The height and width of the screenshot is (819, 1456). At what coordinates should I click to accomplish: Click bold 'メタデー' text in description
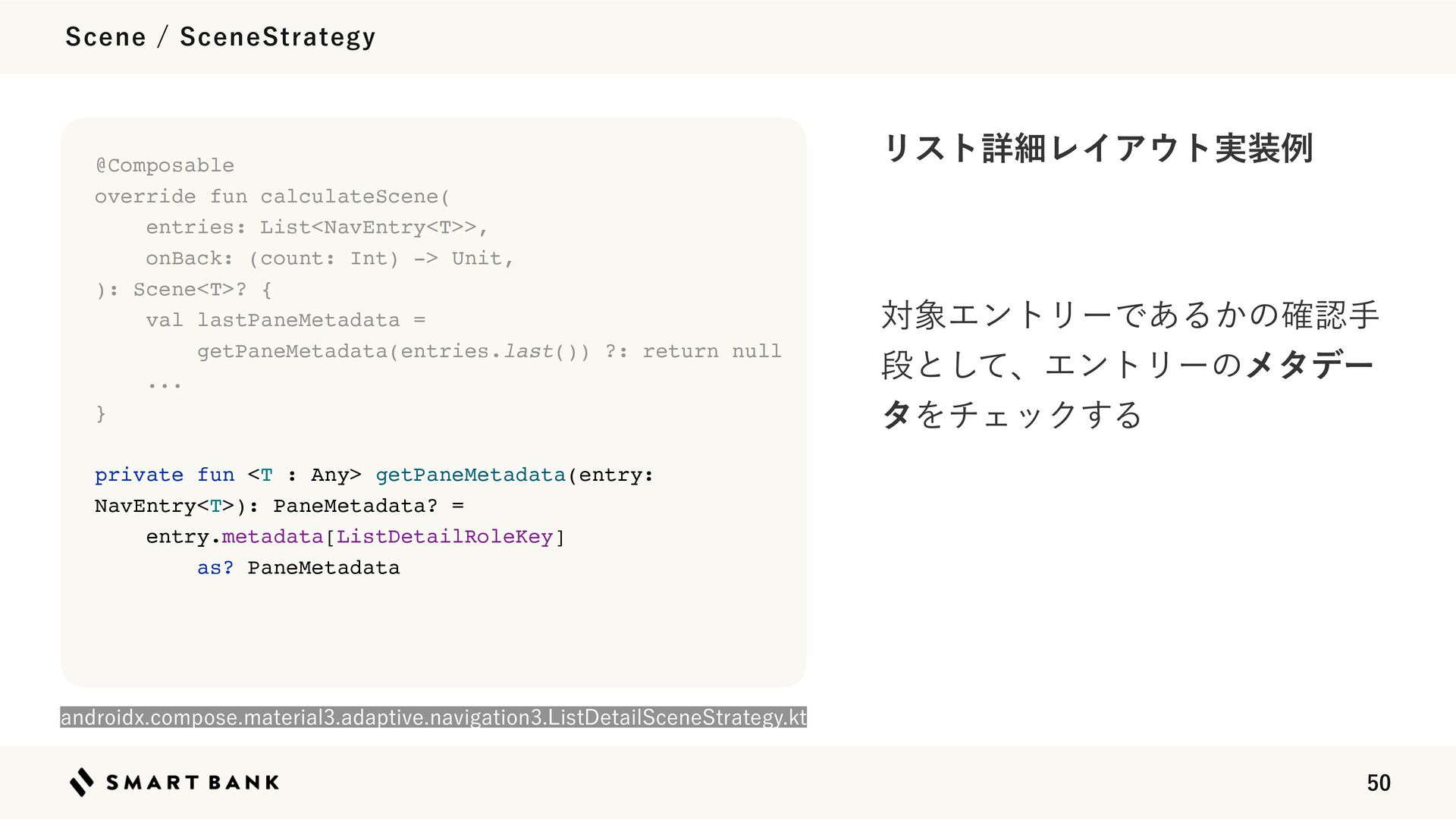(x=1310, y=365)
